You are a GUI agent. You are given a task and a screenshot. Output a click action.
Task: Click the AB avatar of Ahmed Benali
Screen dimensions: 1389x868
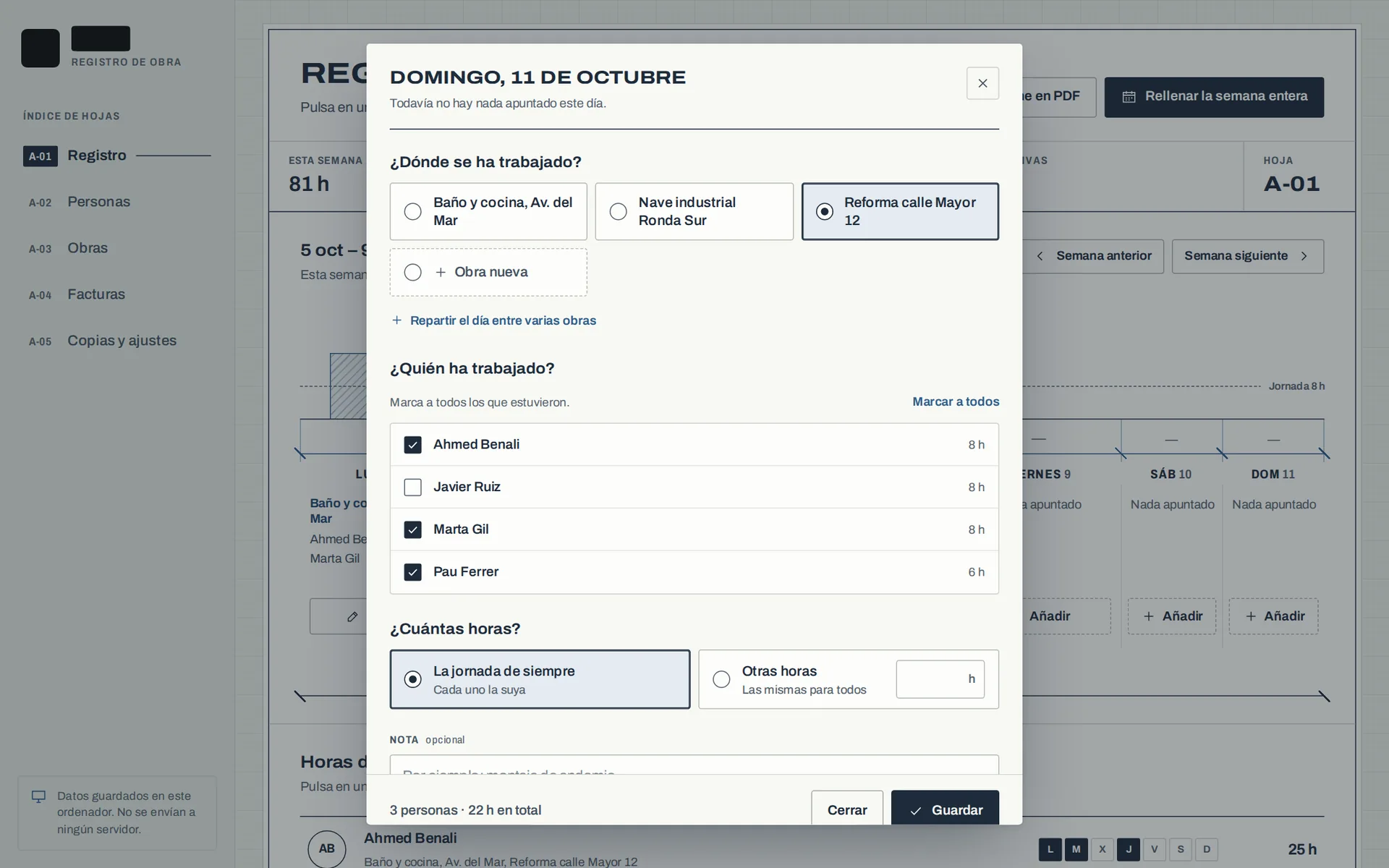coord(327,848)
